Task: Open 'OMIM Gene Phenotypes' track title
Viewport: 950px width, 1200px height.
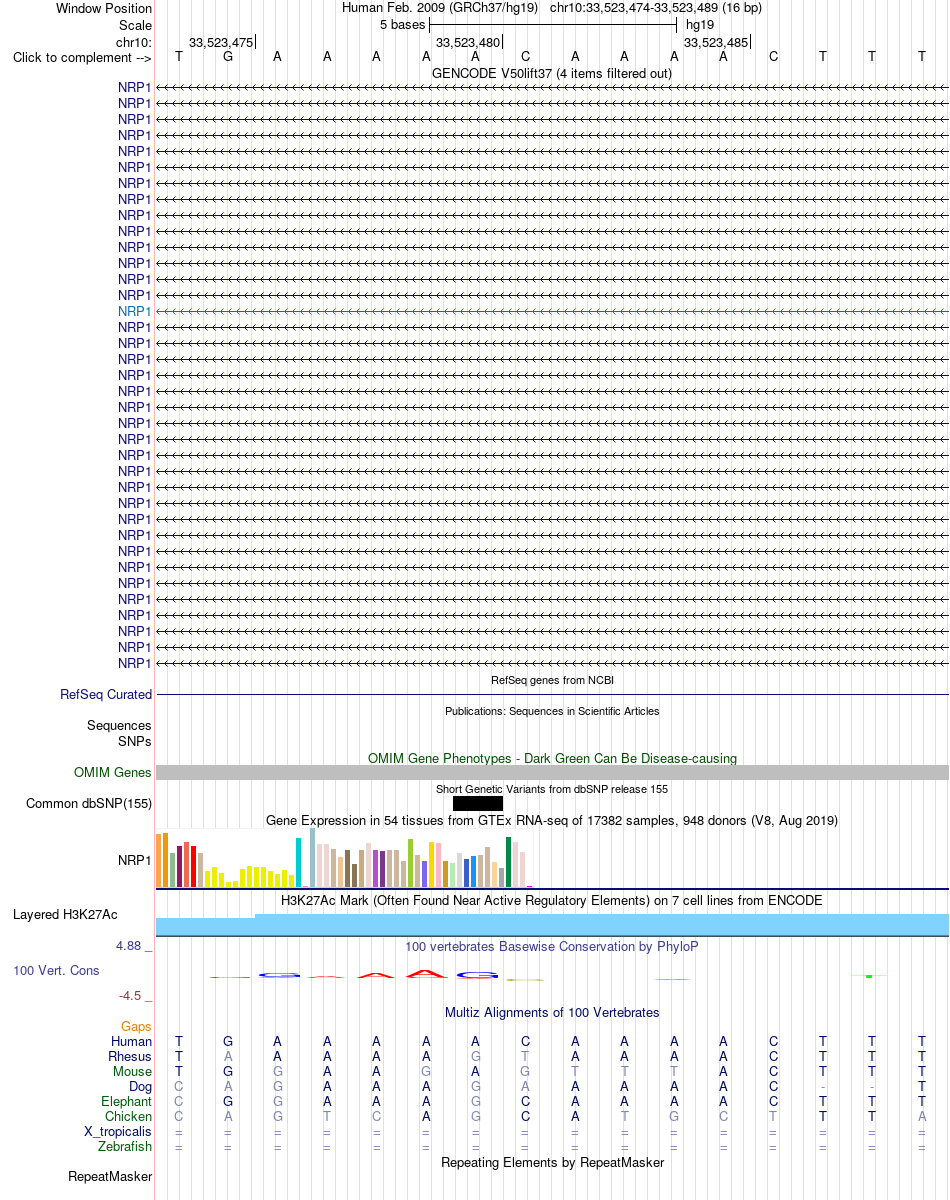Action: point(552,758)
